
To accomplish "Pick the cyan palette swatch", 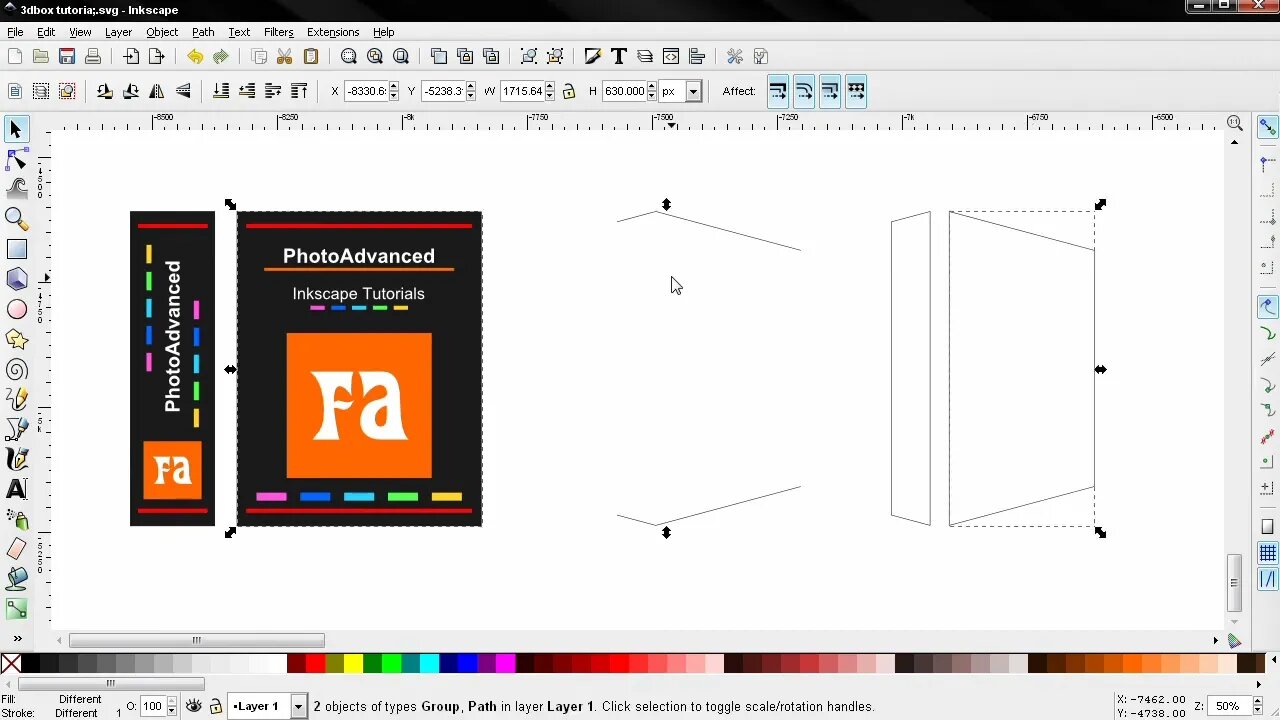I will point(429,663).
